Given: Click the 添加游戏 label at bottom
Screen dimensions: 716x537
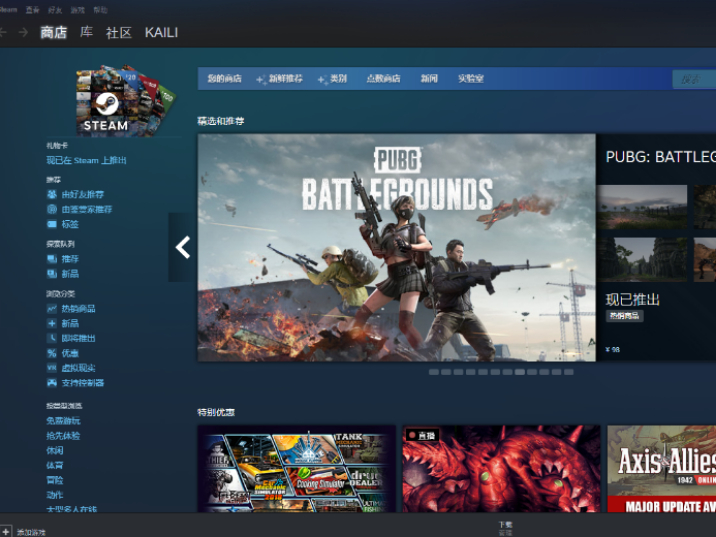Looking at the screenshot, I should 31,532.
